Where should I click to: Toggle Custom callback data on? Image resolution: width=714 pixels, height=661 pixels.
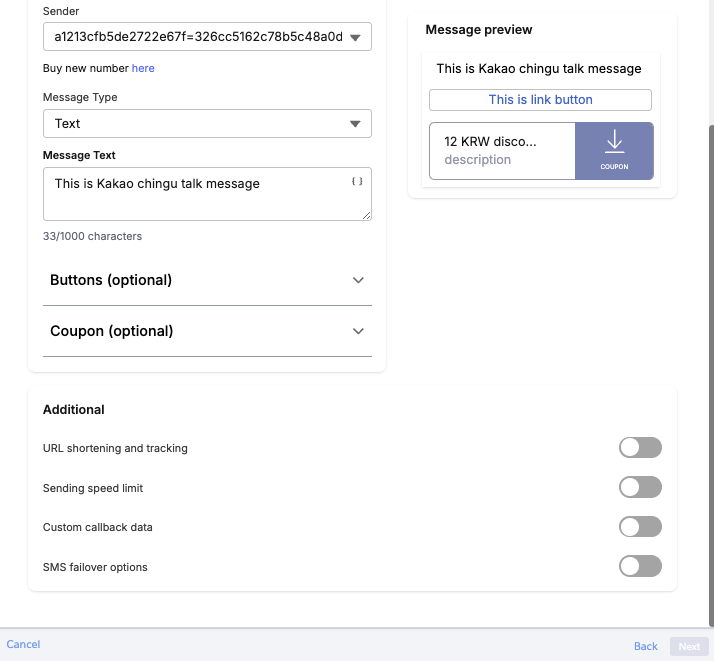tap(640, 527)
